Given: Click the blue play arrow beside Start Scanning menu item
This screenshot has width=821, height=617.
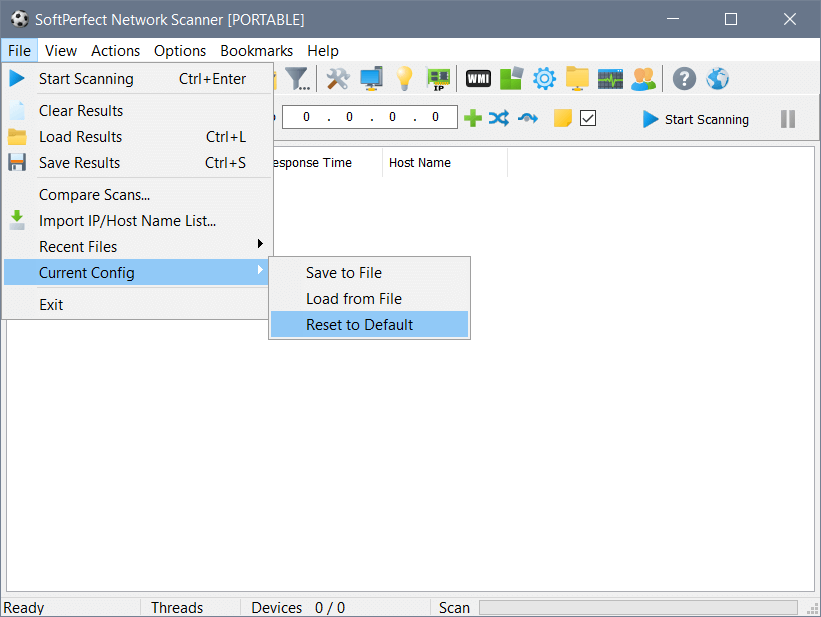Looking at the screenshot, I should [x=17, y=79].
